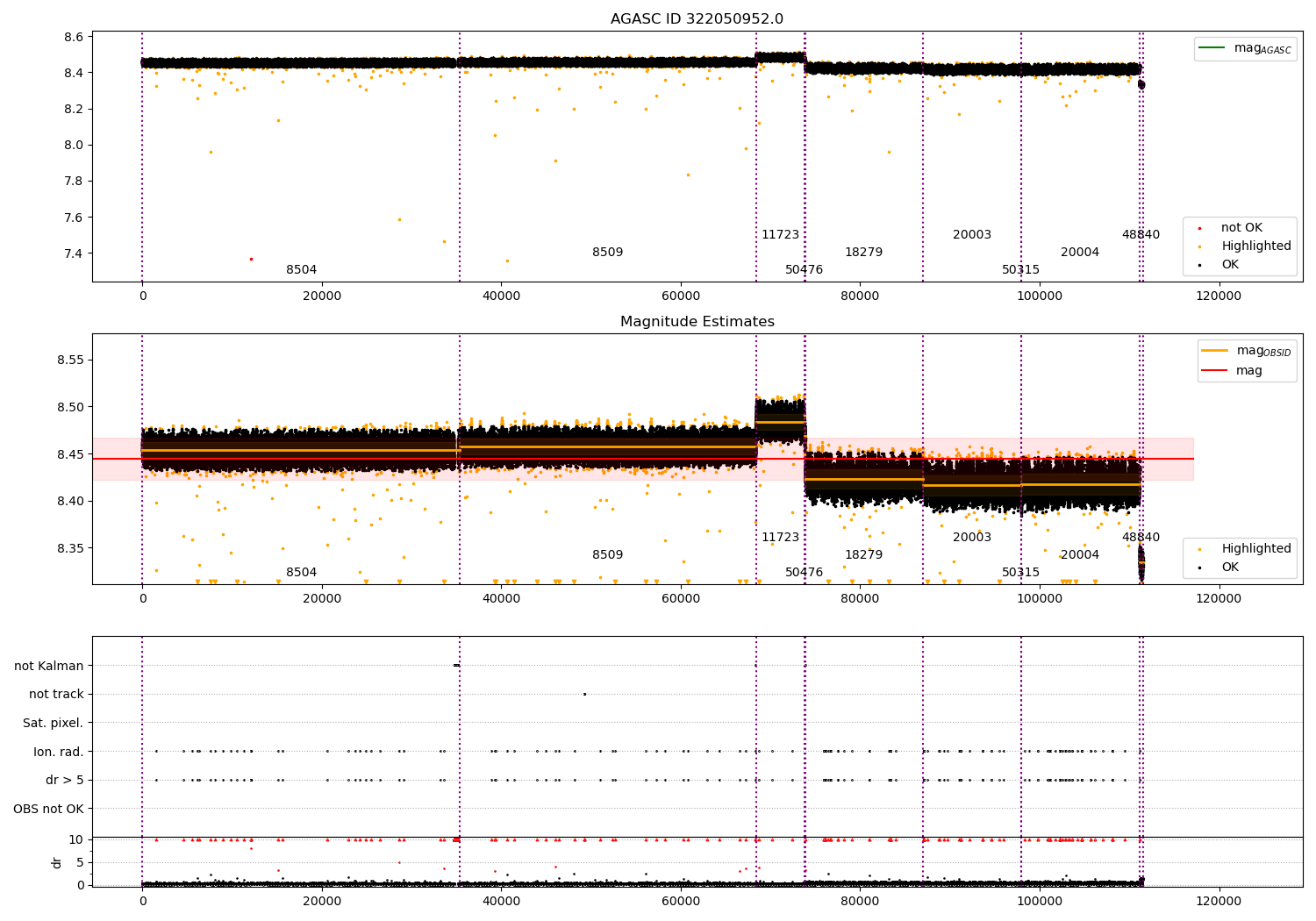Image resolution: width=1316 pixels, height=921 pixels.
Task: Click the 'Ion. rad.' axis label
Action: [59, 752]
